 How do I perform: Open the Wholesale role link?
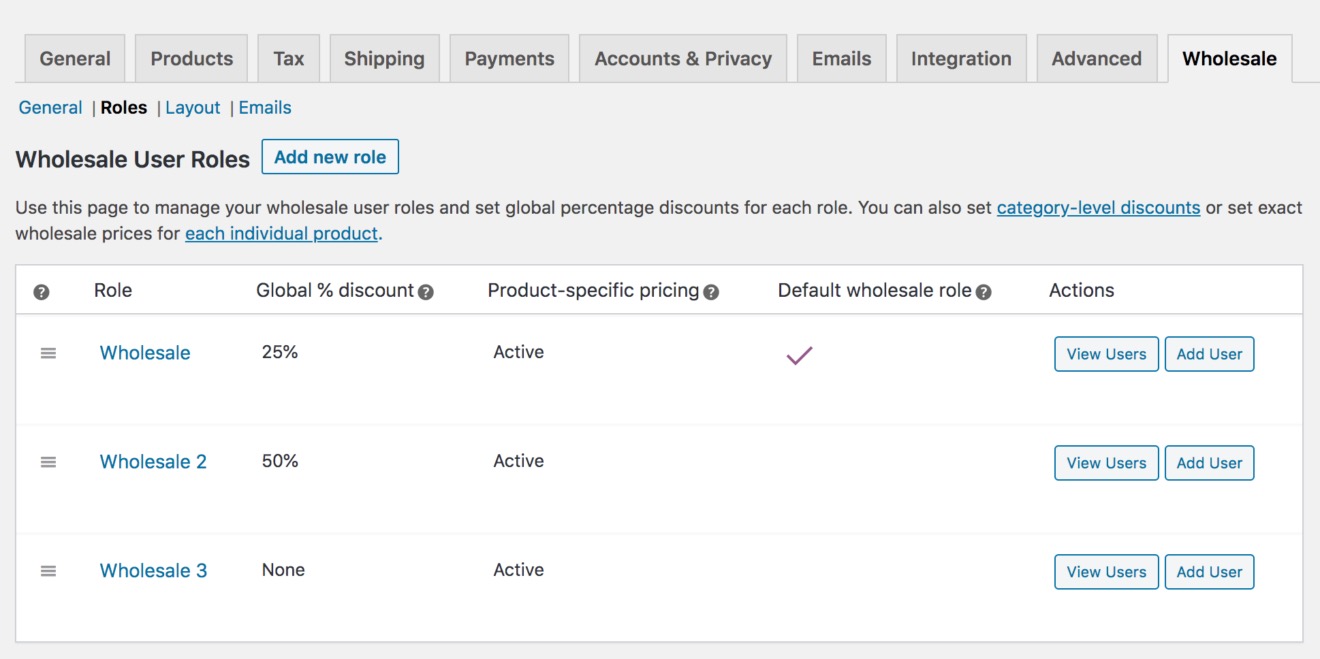145,353
